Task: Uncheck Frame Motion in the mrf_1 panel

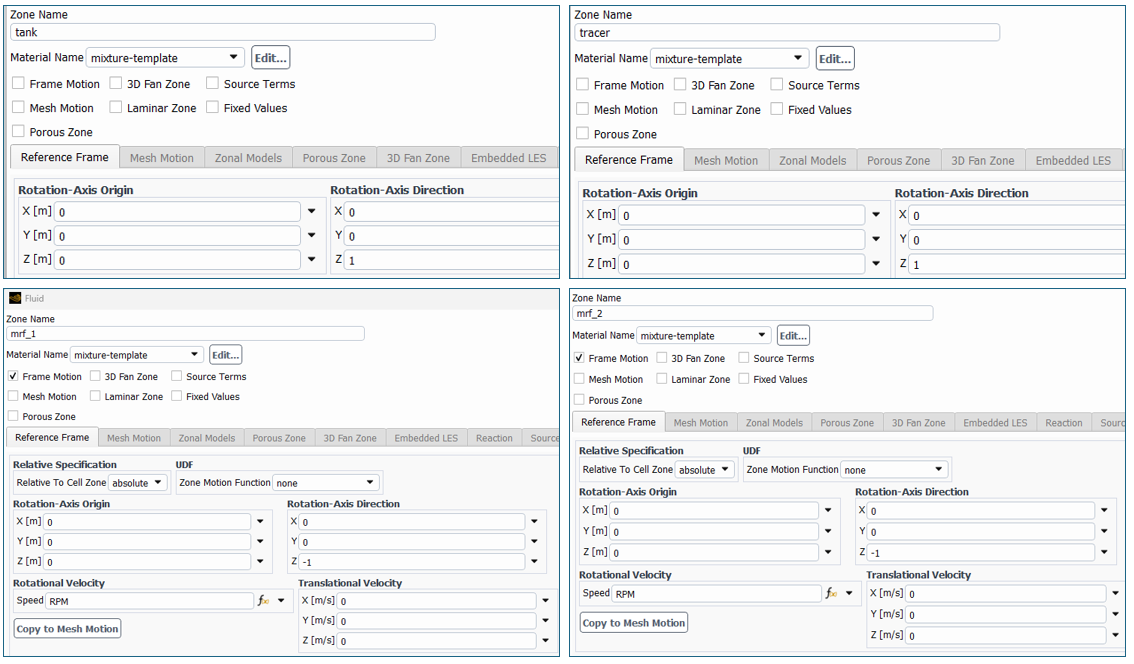Action: (13, 377)
